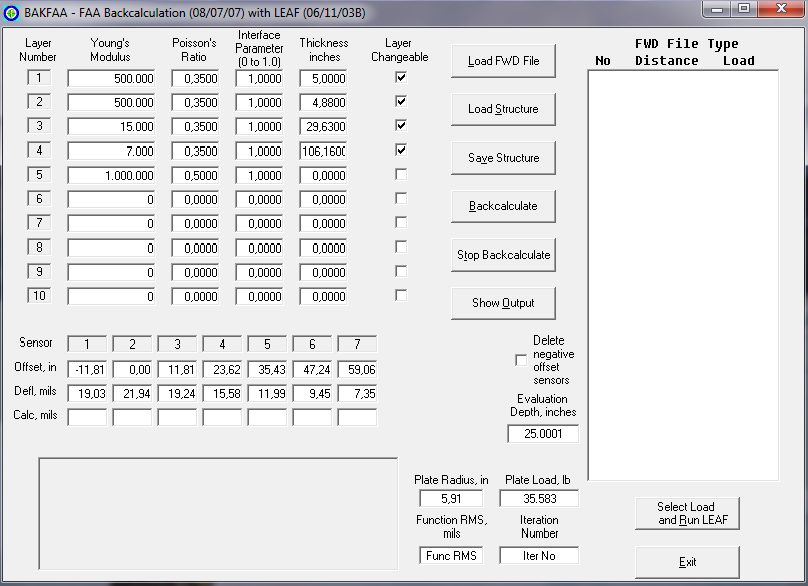Edit layer 3 Young's Modulus 15.000 field

111,127
